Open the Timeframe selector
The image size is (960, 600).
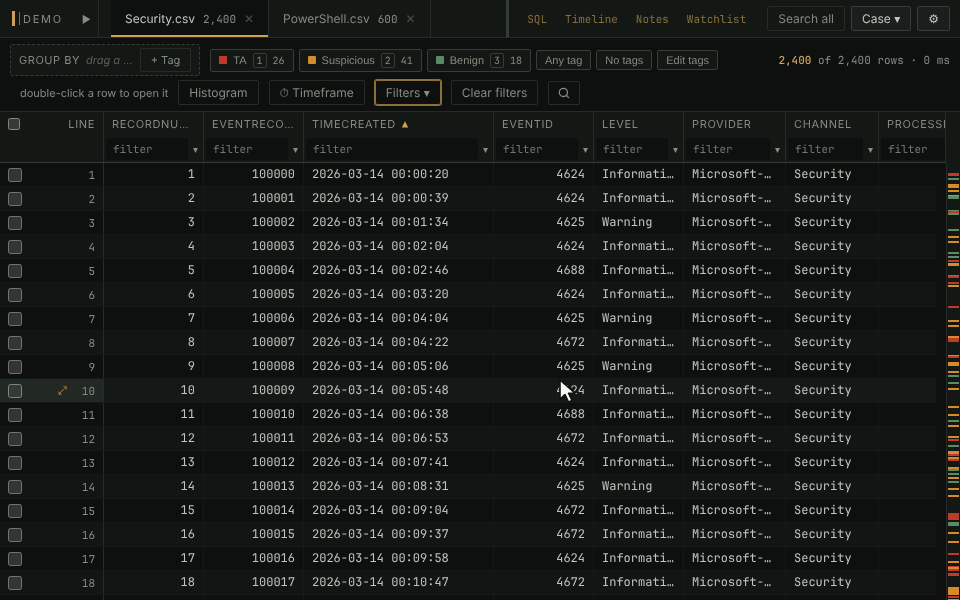pyautogui.click(x=317, y=93)
